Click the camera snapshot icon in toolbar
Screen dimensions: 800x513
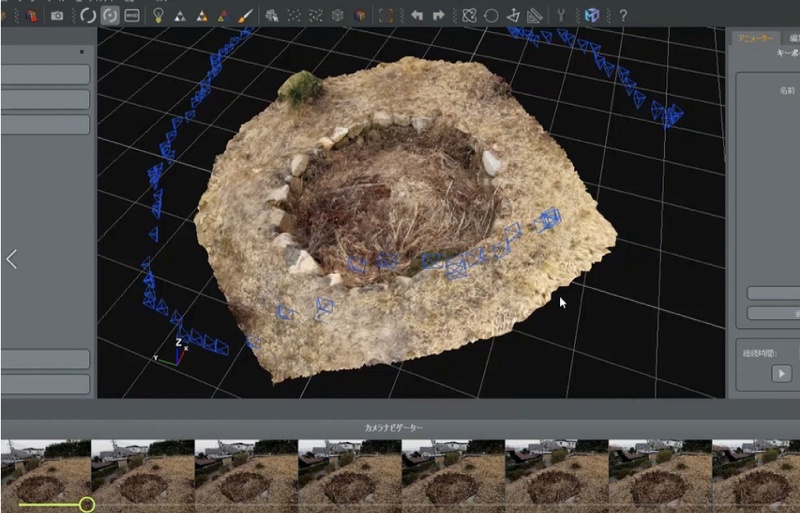(57, 15)
